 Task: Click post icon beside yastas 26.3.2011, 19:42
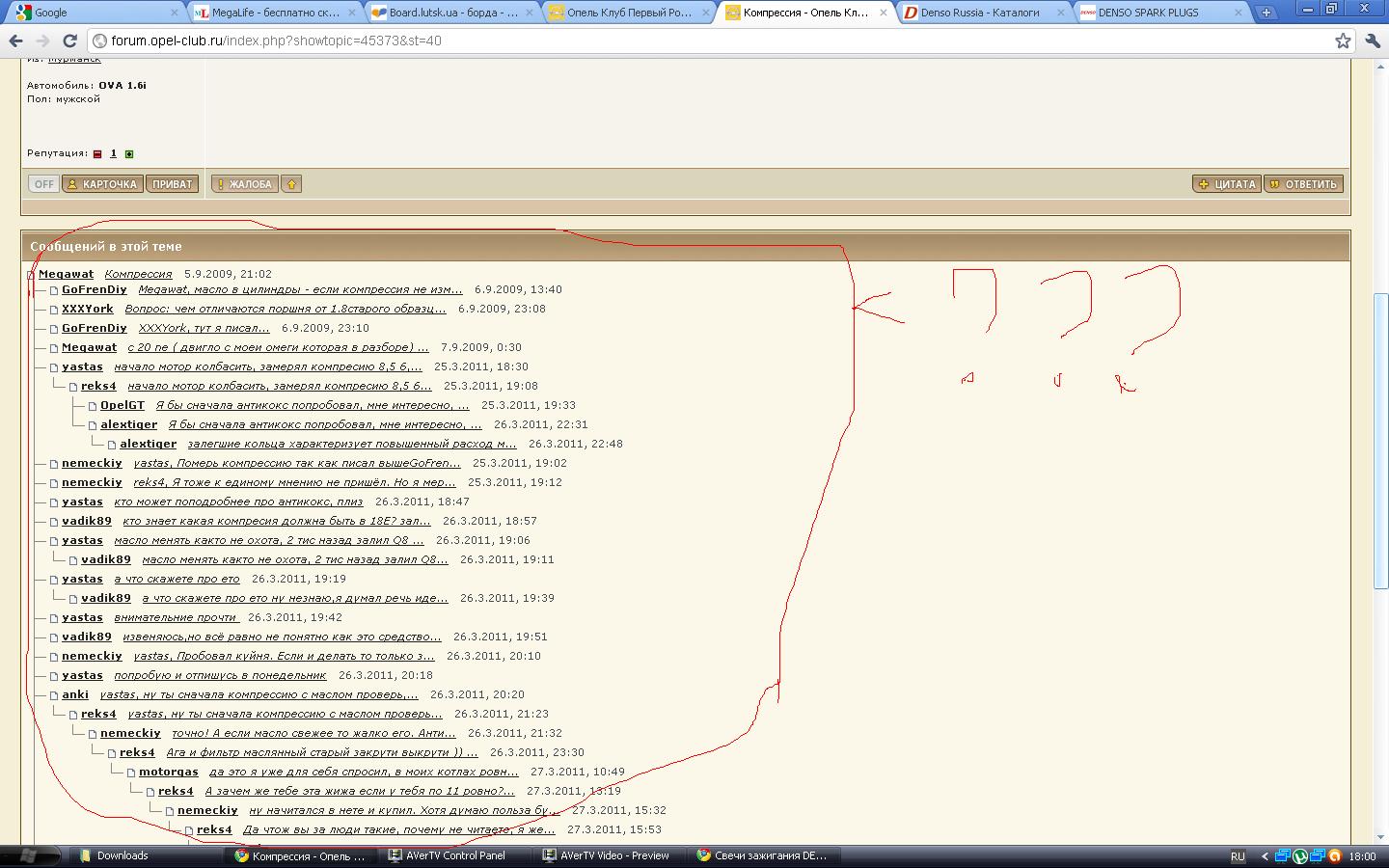coord(54,618)
